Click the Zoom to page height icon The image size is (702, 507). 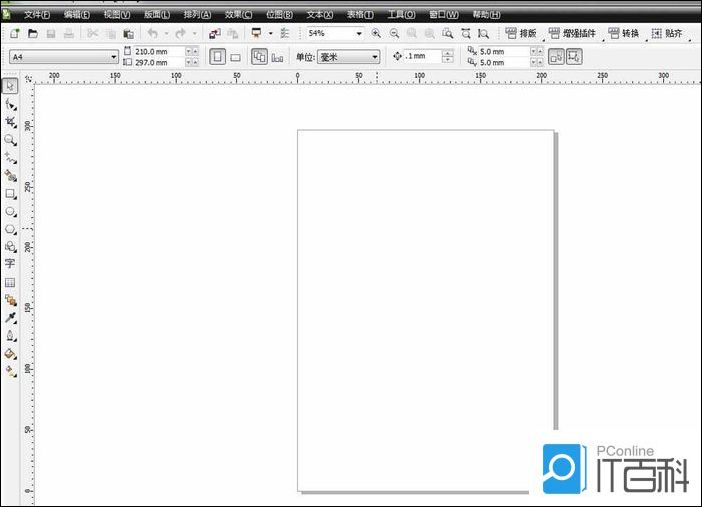[x=484, y=33]
